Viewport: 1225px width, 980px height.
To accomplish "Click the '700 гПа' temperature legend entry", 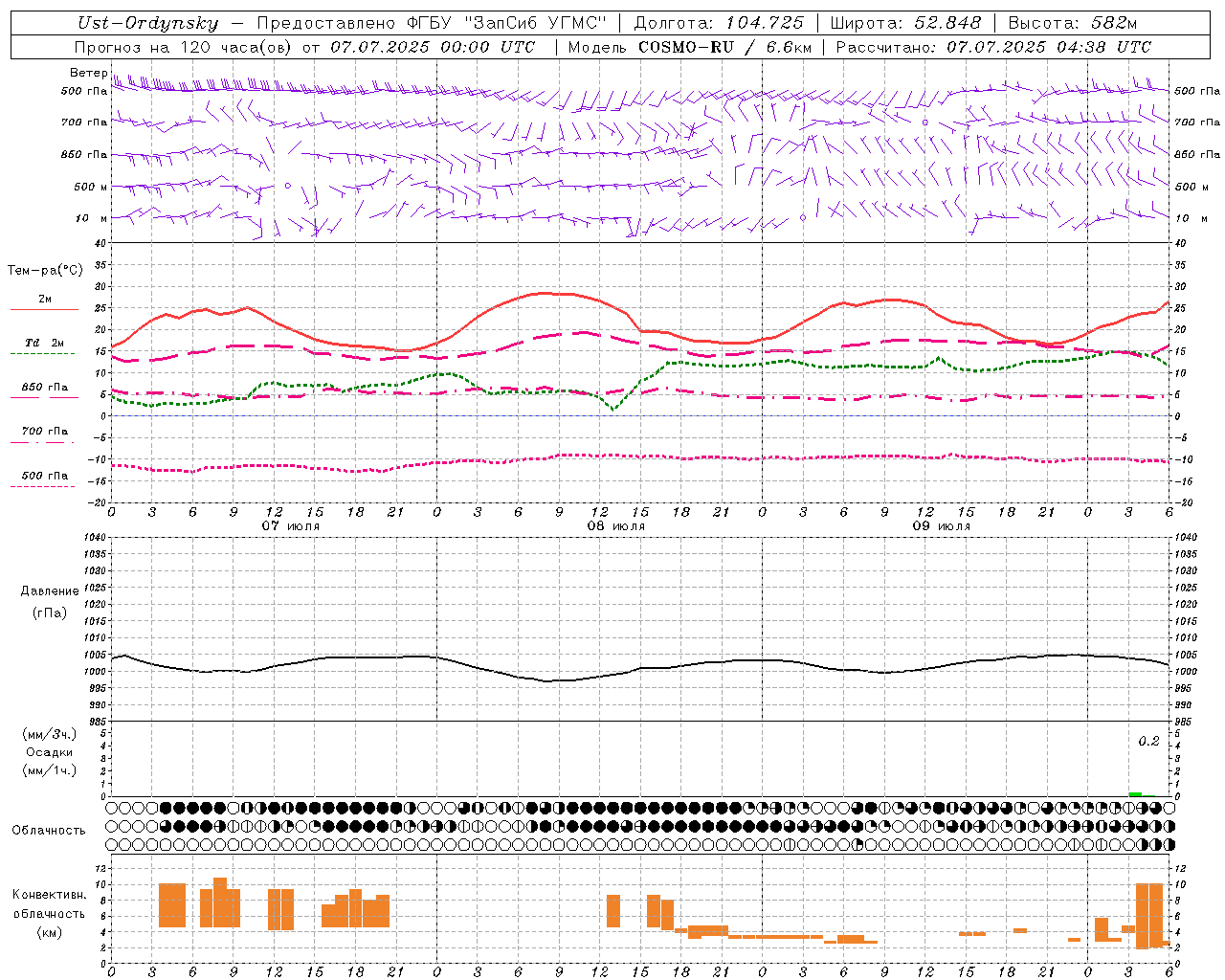I will click(45, 432).
